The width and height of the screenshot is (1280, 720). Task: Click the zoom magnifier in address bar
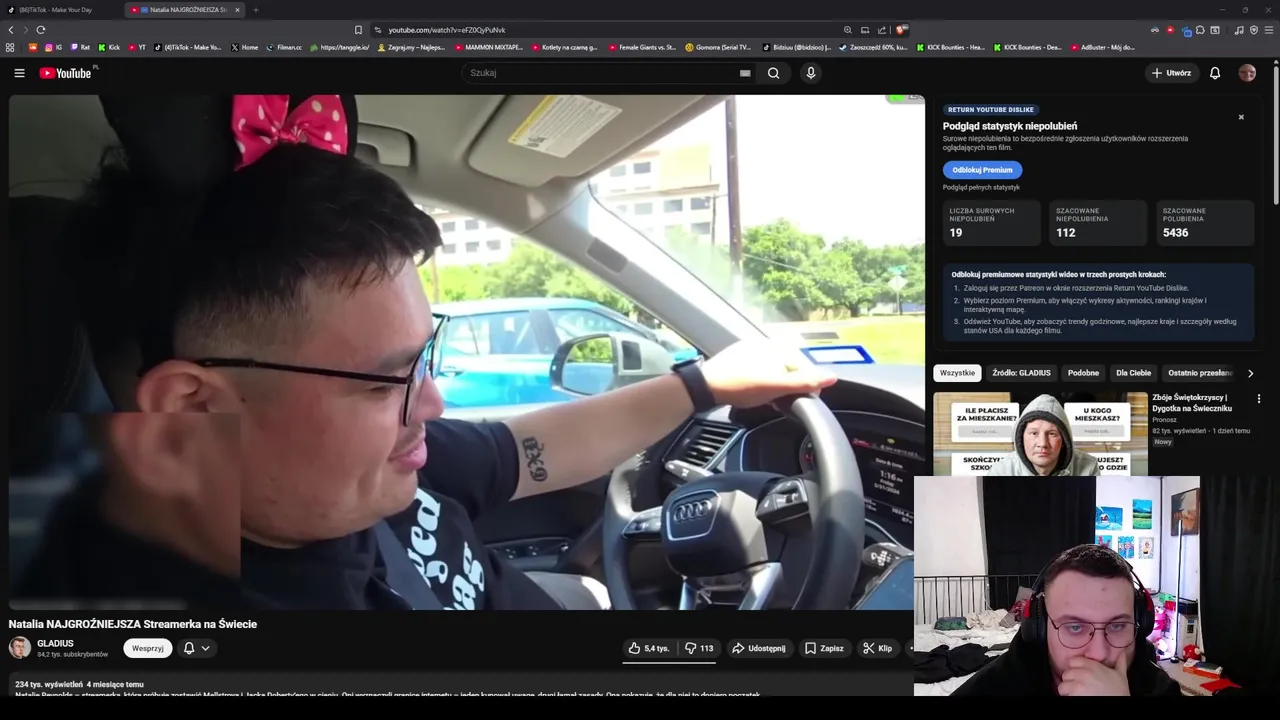click(x=848, y=30)
